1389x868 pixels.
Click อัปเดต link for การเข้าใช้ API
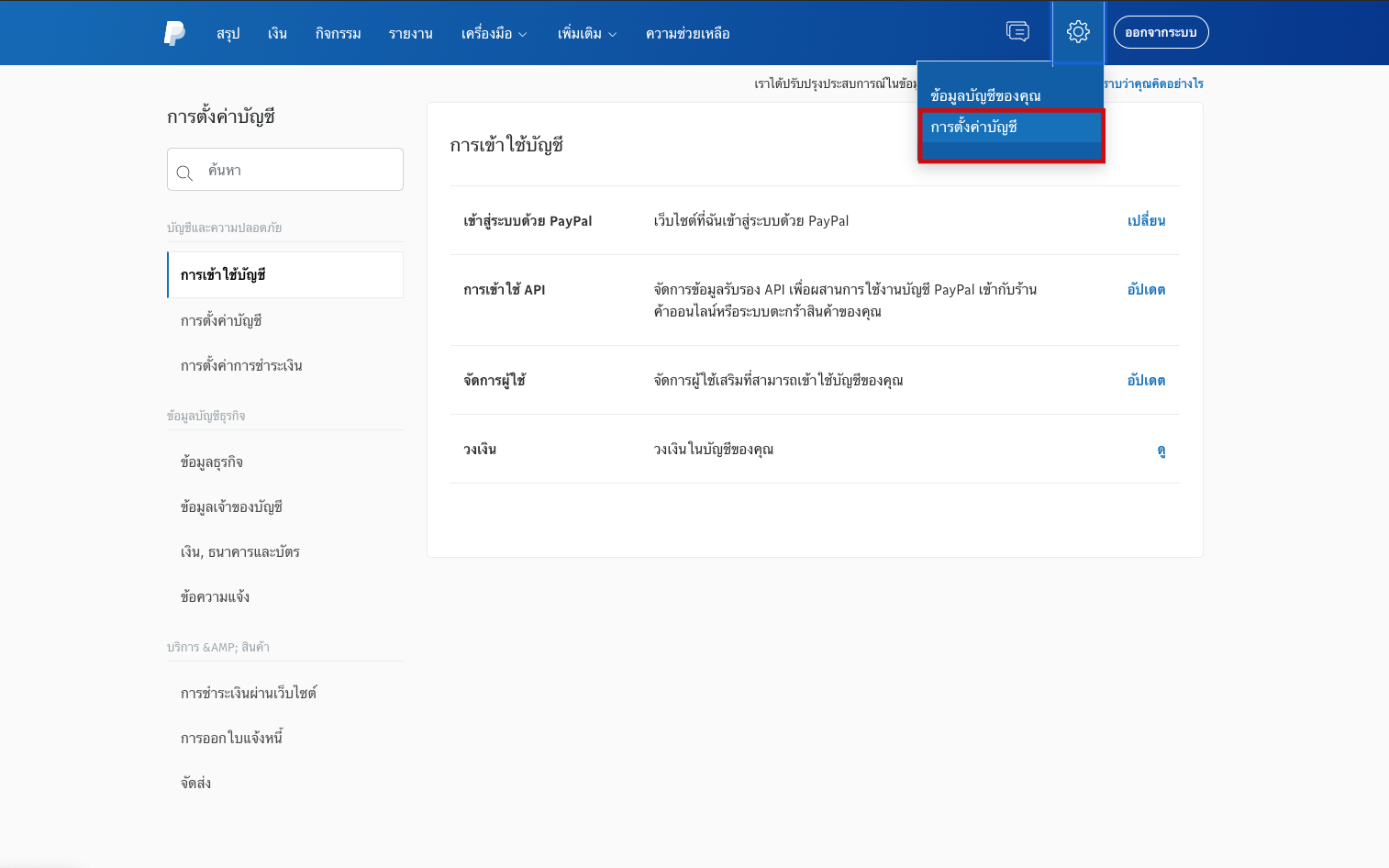tap(1146, 290)
